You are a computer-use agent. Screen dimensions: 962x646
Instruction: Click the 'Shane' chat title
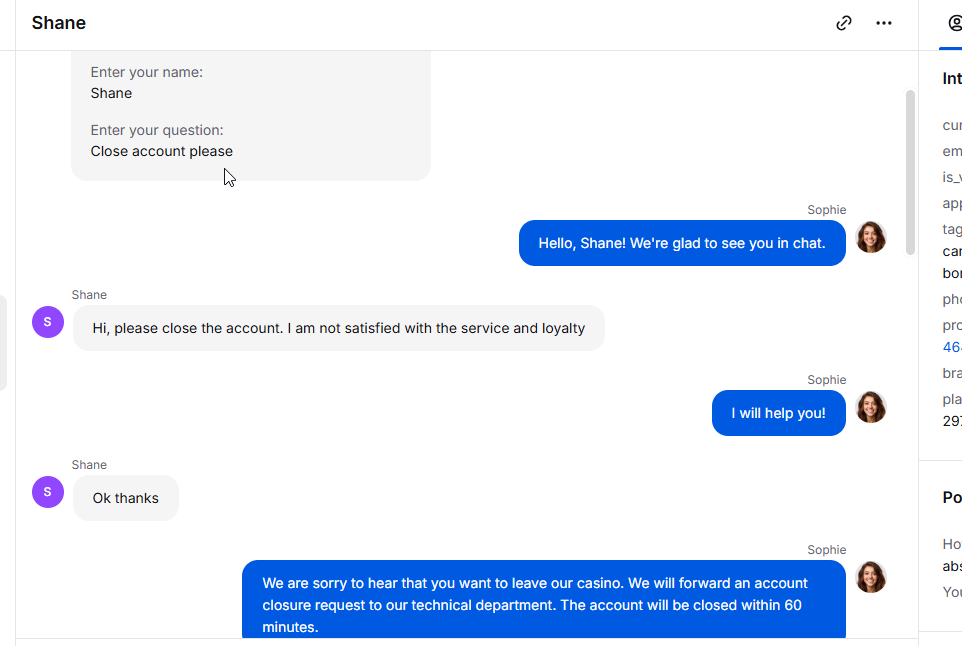pos(59,23)
